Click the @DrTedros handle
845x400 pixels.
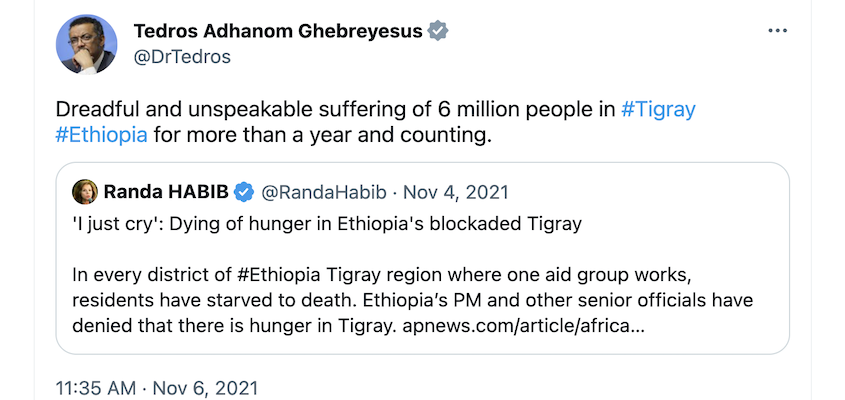pyautogui.click(x=181, y=57)
